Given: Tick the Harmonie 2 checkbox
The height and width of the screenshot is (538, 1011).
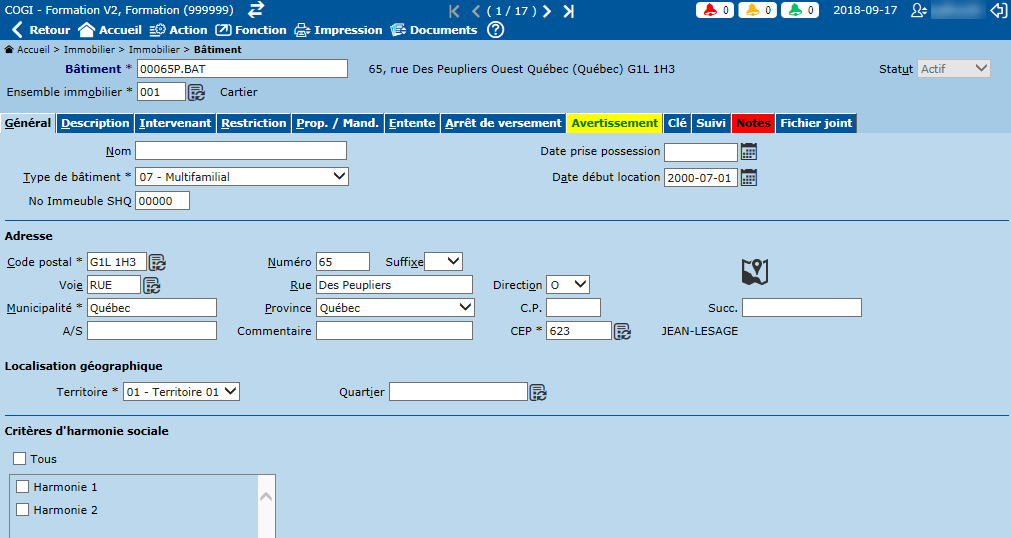Looking at the screenshot, I should (23, 510).
